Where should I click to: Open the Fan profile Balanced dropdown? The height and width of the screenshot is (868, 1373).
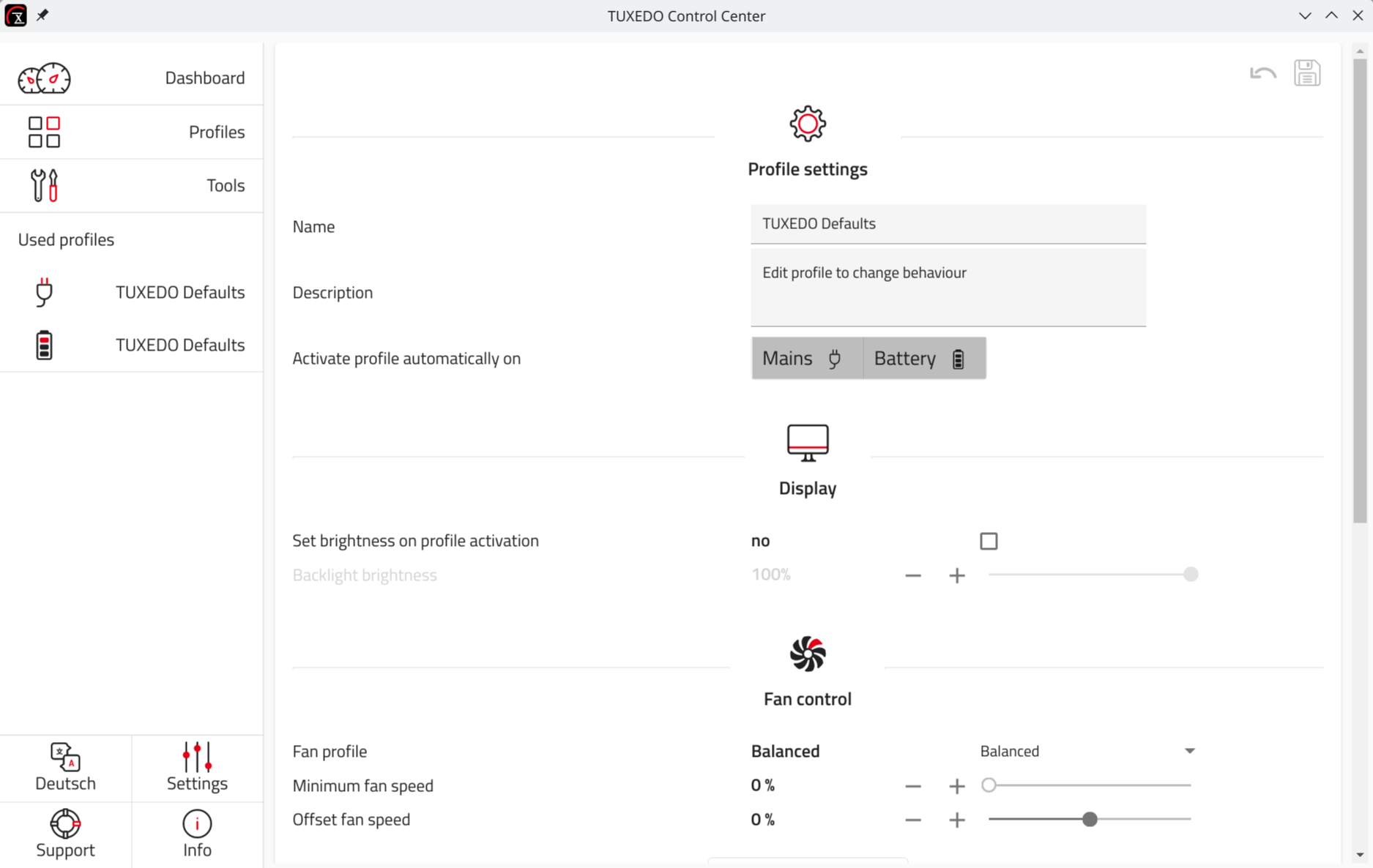tap(1087, 751)
